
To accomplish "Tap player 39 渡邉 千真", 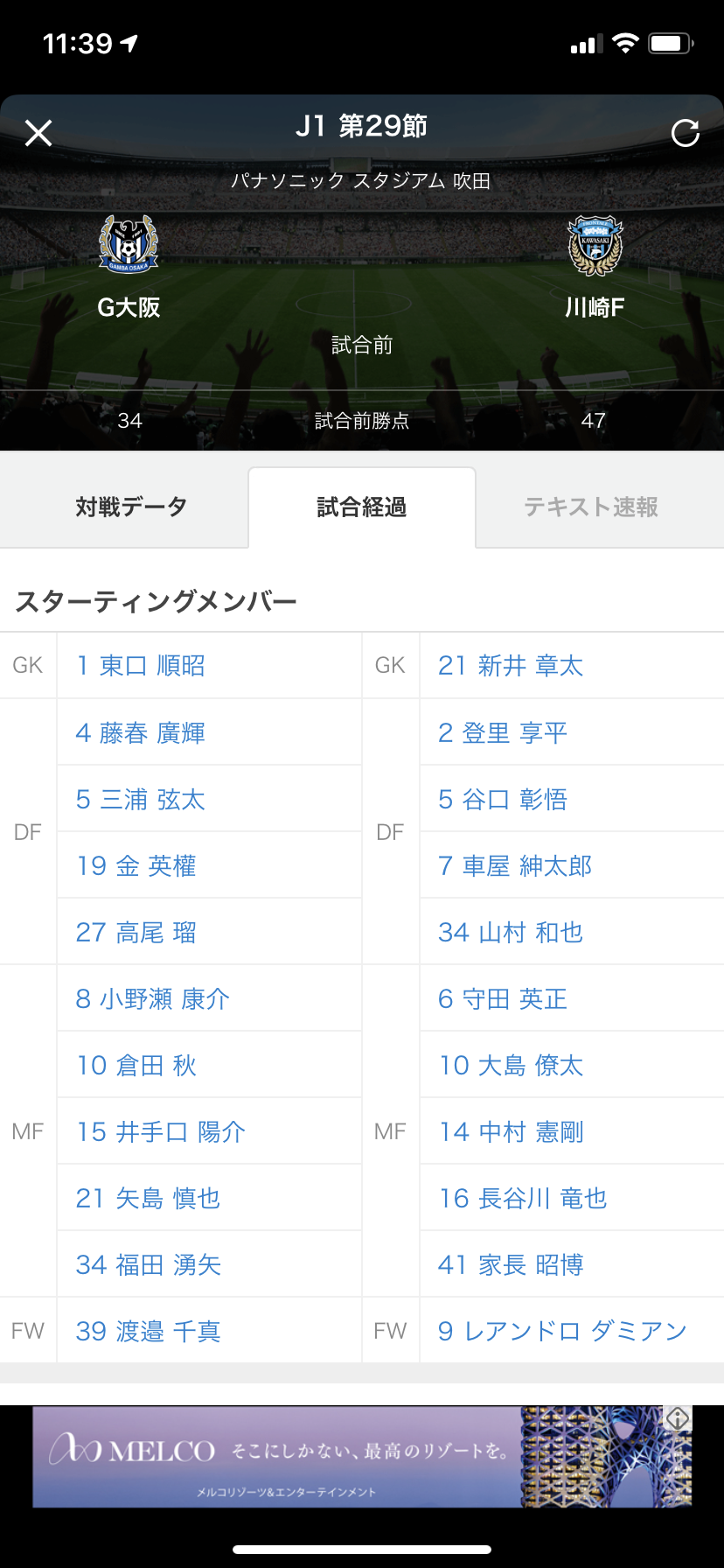I will click(x=149, y=1331).
